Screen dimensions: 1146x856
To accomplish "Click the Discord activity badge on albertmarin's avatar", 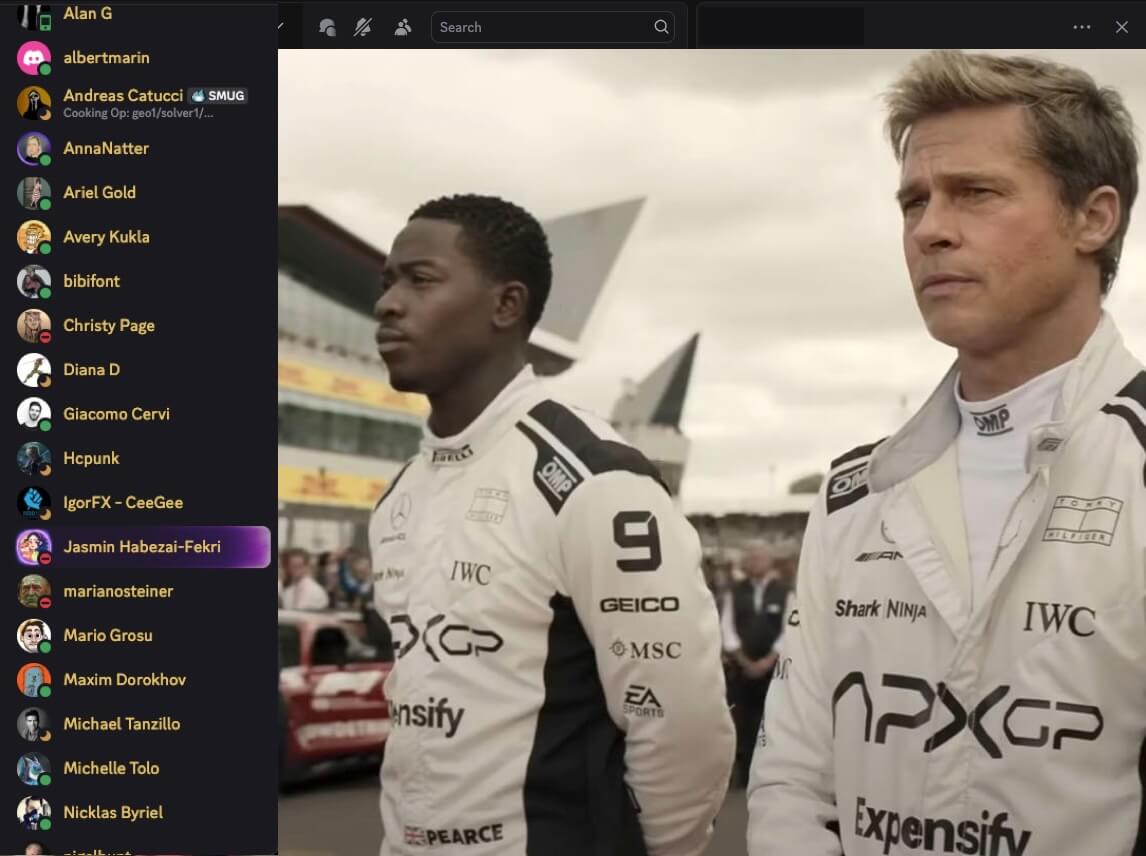I will (45, 69).
